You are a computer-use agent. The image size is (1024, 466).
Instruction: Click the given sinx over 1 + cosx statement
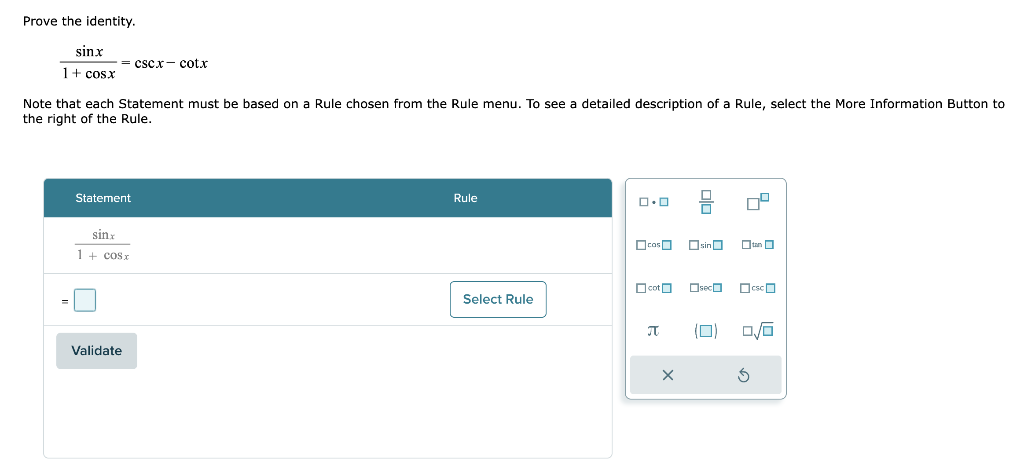[103, 245]
